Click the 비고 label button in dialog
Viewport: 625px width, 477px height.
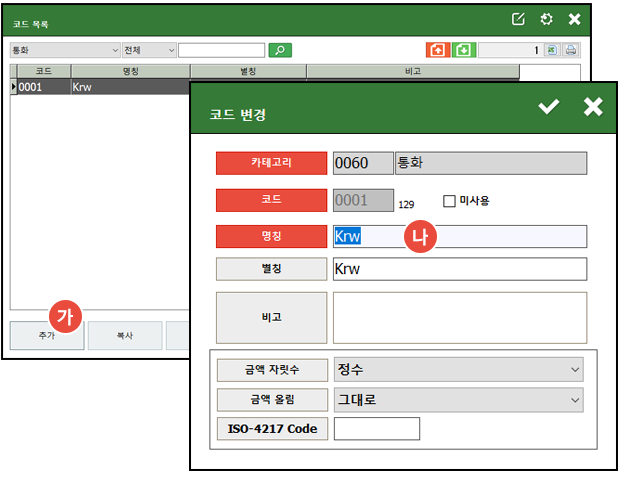pos(271,318)
